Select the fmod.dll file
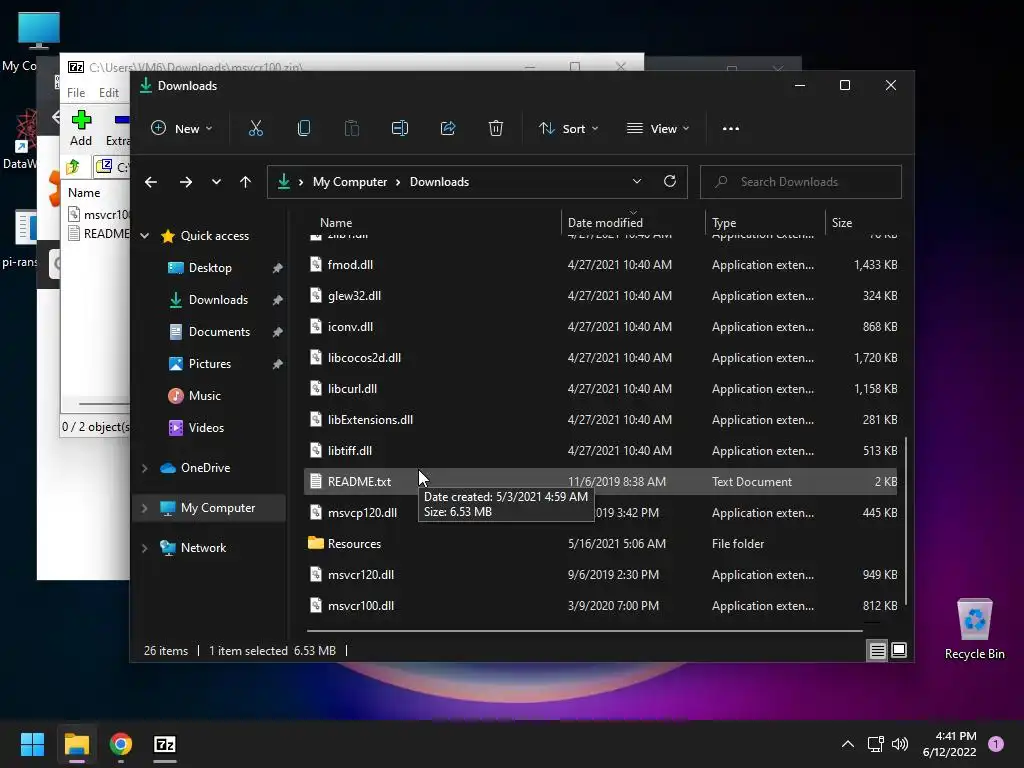The image size is (1024, 768). click(600, 264)
